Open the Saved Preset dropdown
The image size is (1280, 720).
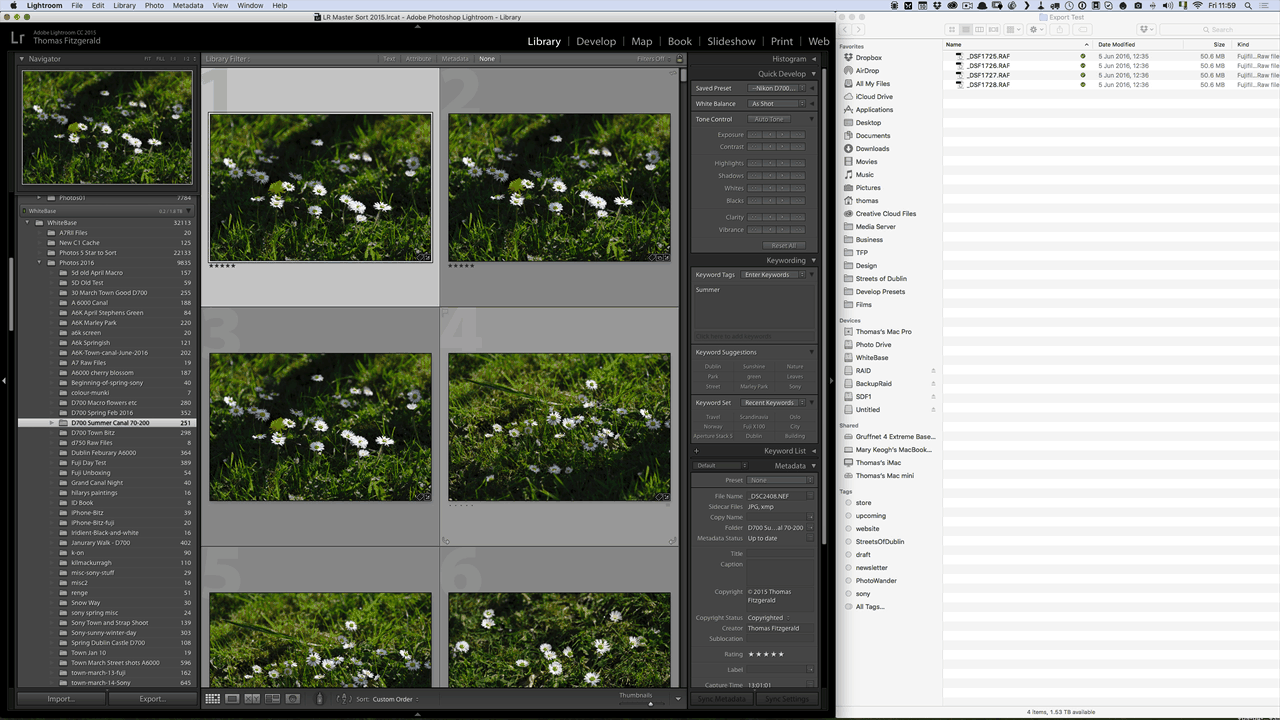(x=777, y=88)
